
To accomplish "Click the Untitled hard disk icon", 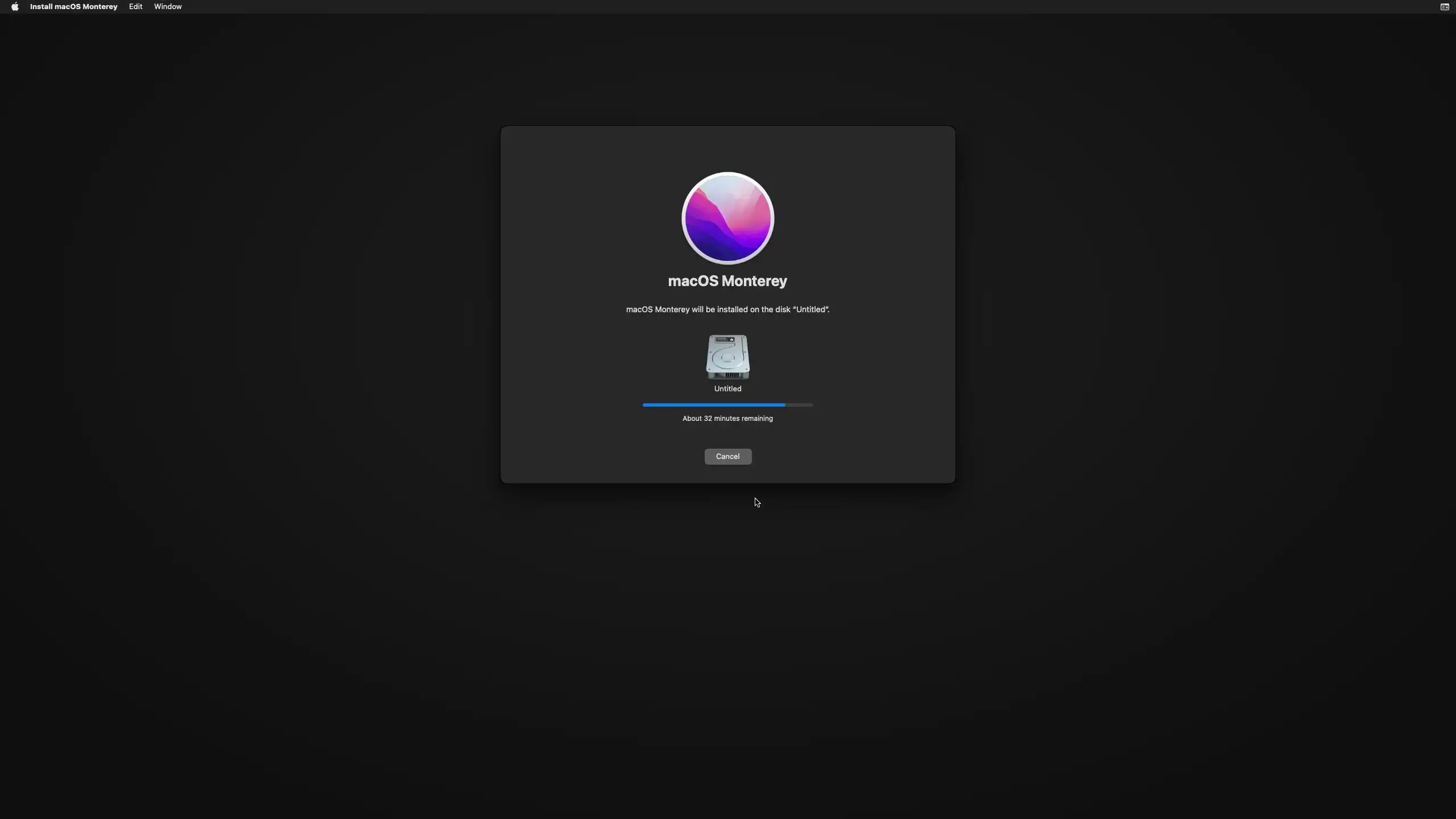I will coord(727,357).
